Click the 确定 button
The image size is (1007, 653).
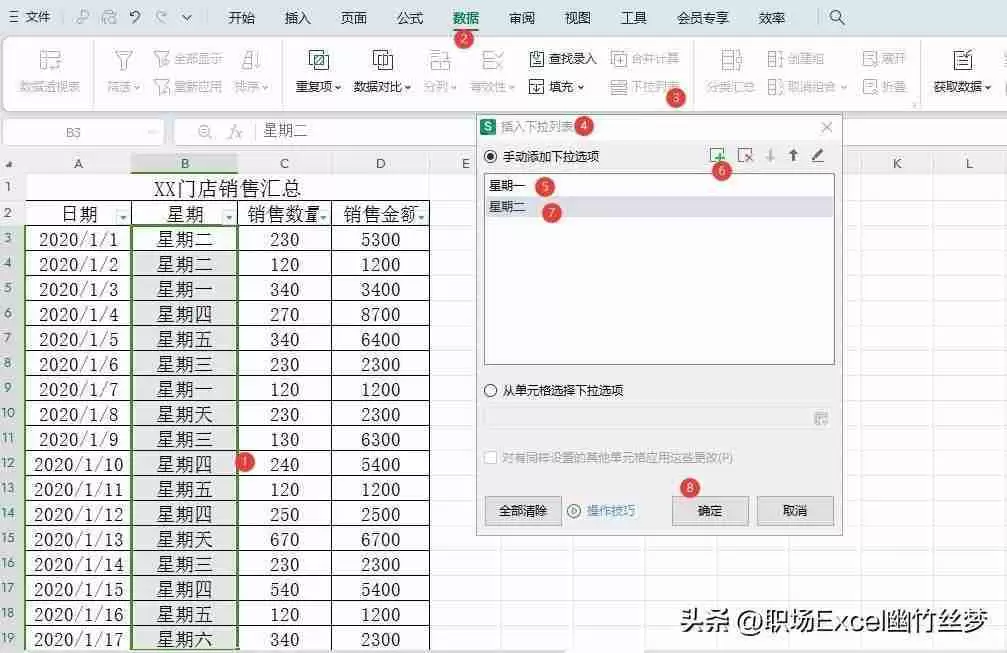tap(709, 510)
